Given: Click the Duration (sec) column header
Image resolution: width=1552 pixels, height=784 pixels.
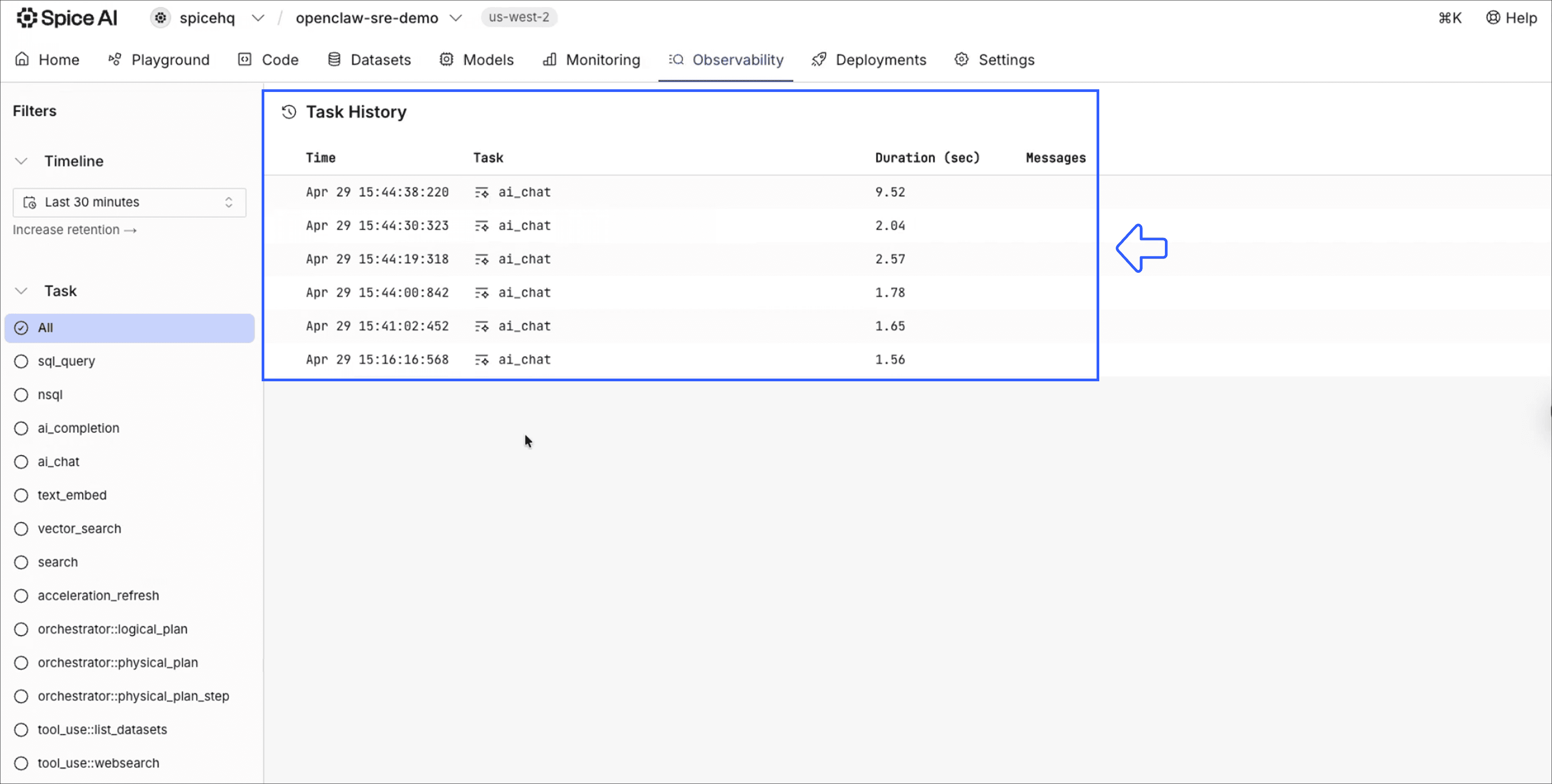Looking at the screenshot, I should pos(927,158).
